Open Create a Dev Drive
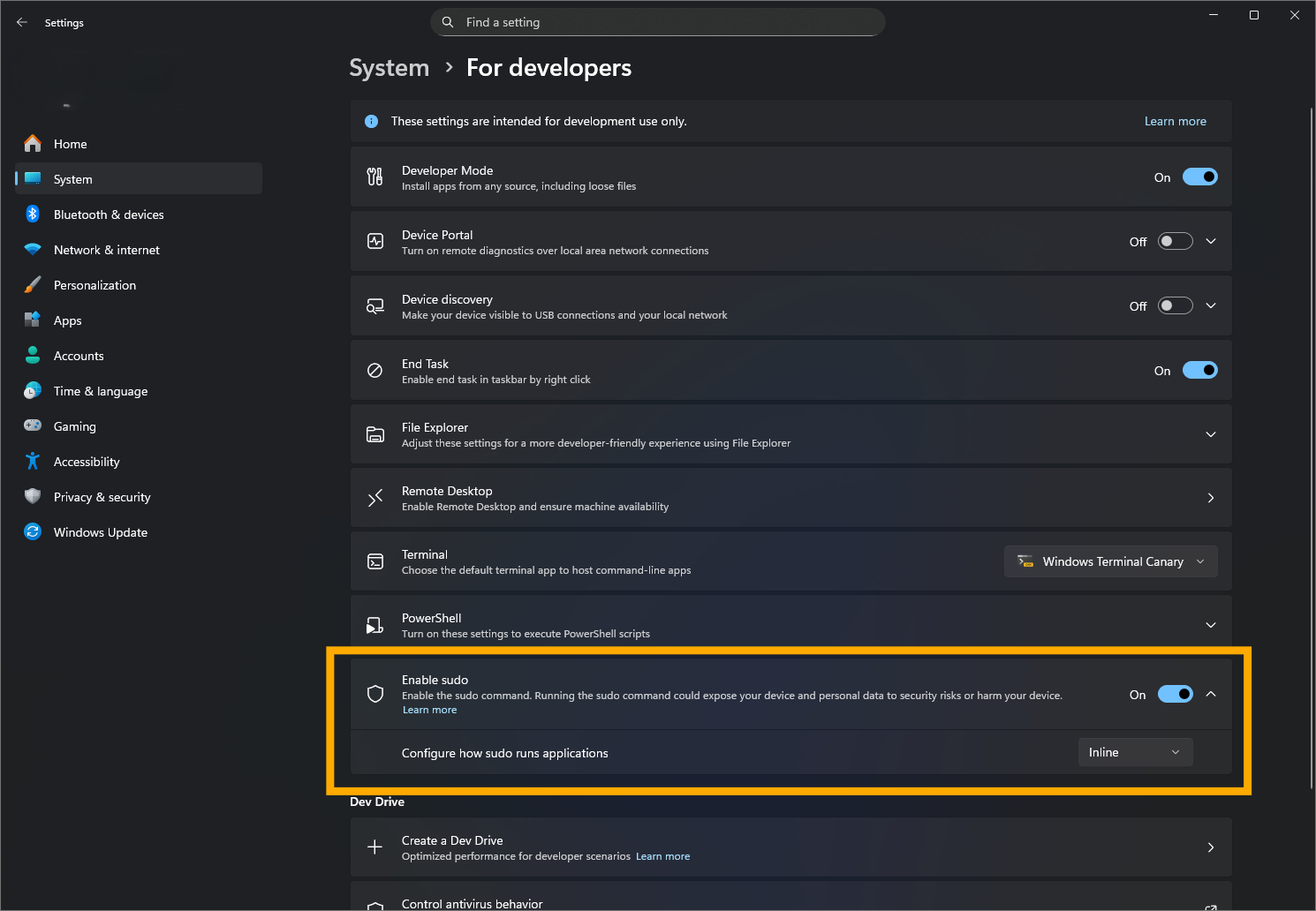Screen dimensions: 1316x911 pyautogui.click(x=791, y=847)
